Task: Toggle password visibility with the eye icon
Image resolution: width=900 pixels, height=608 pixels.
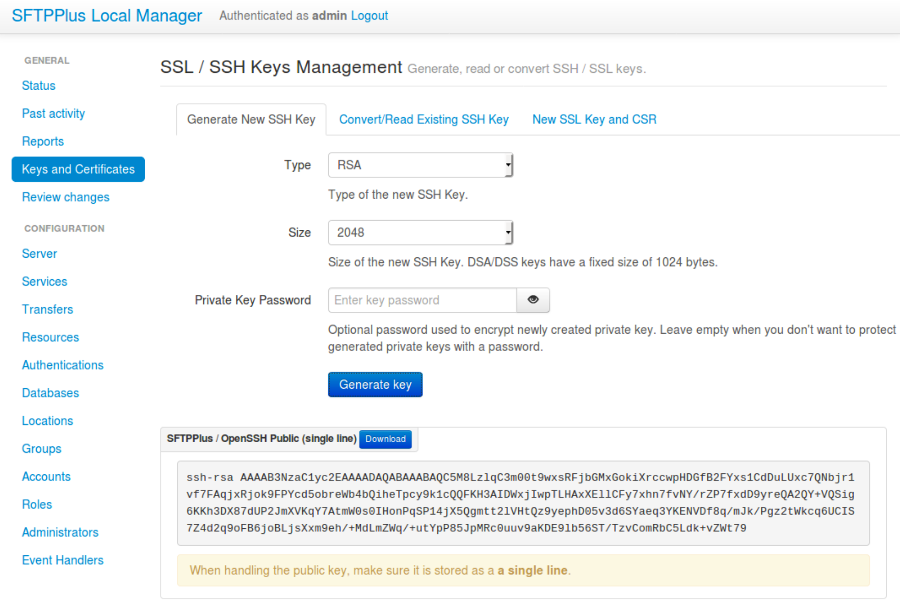Action: [x=533, y=300]
